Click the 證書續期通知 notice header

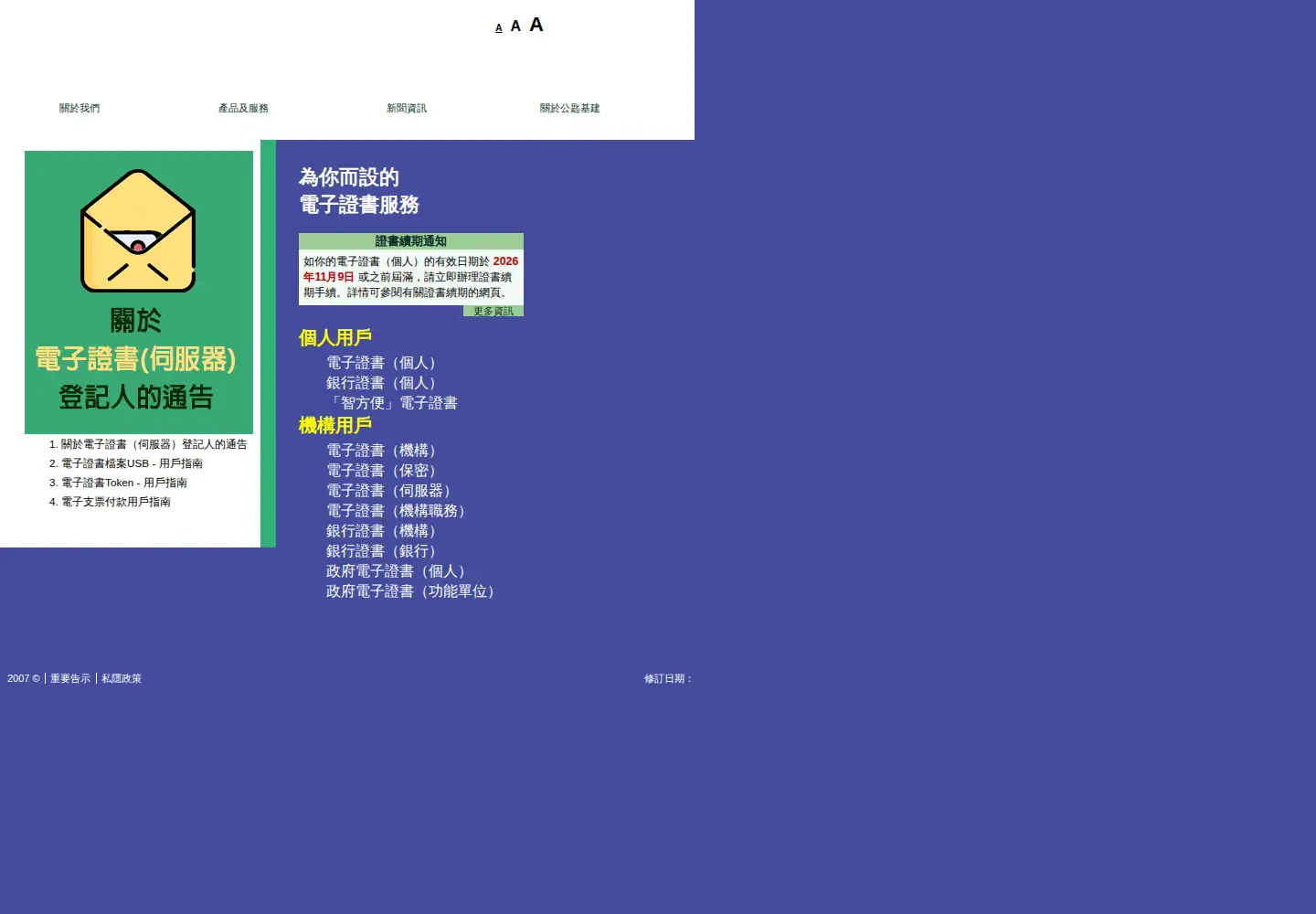[411, 241]
